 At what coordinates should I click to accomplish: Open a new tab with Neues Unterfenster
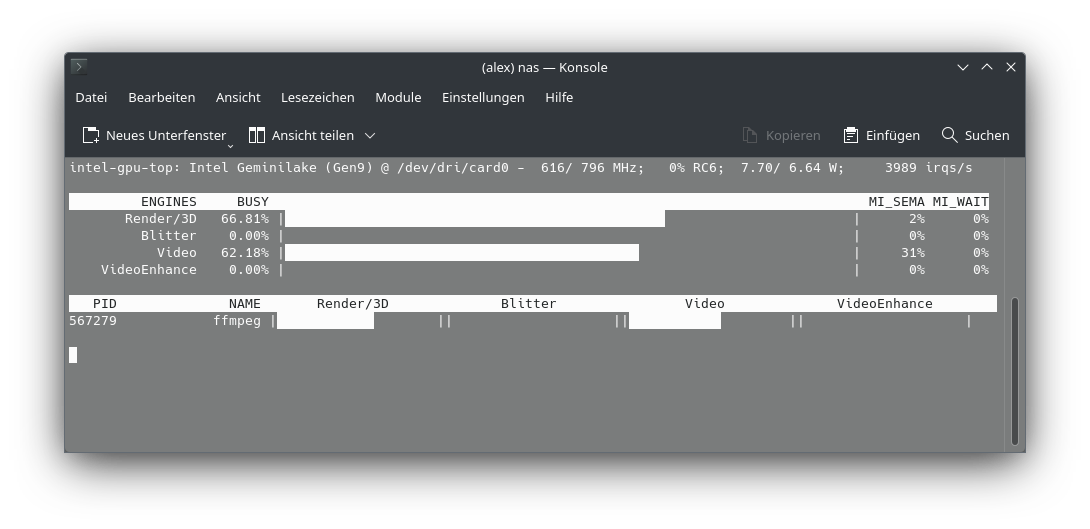click(x=153, y=135)
